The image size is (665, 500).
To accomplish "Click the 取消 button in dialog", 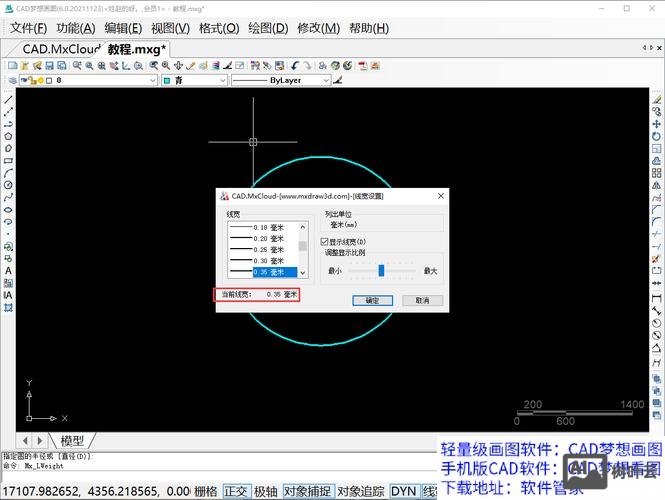I will (x=422, y=300).
